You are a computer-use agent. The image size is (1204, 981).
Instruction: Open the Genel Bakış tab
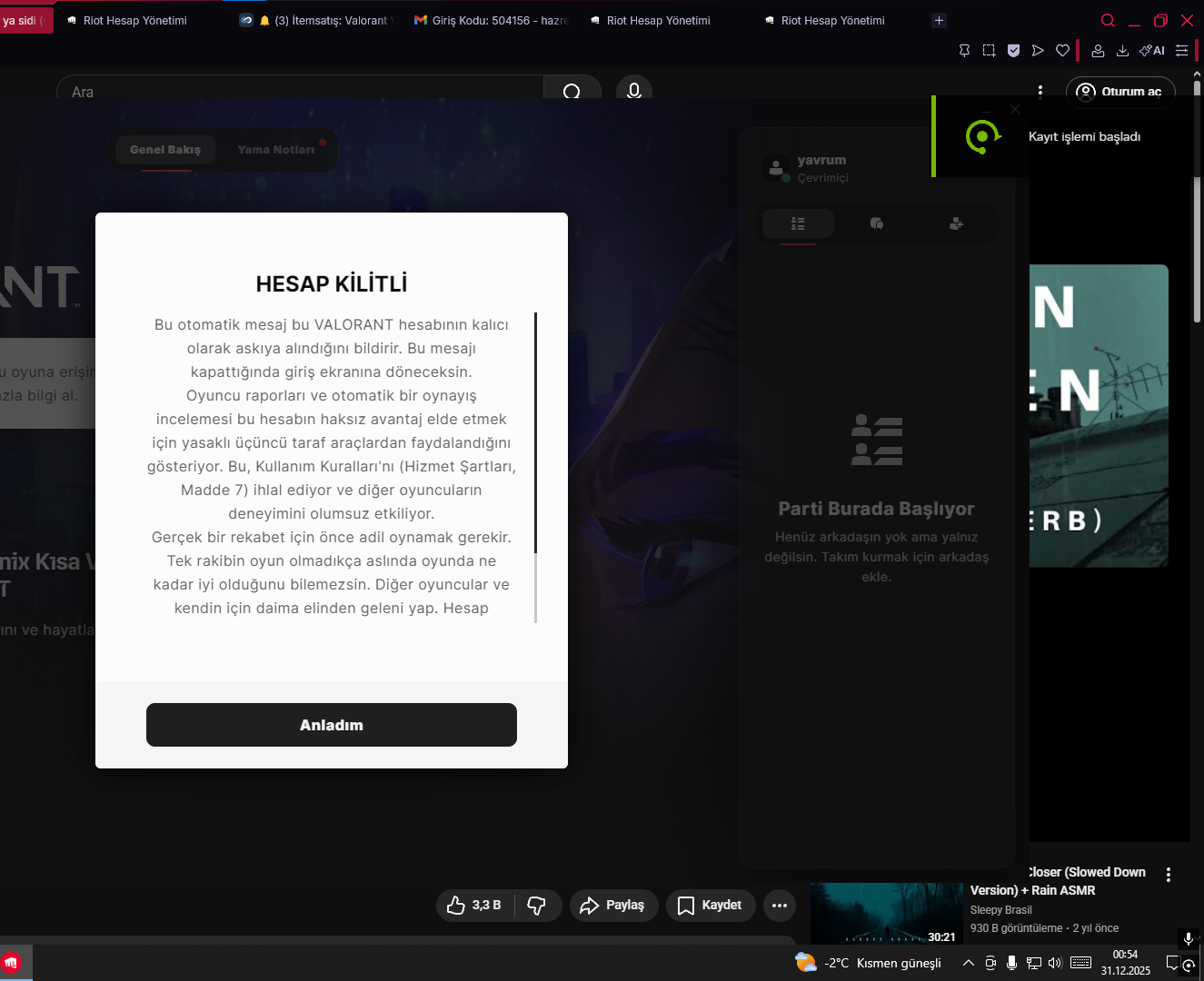click(165, 150)
